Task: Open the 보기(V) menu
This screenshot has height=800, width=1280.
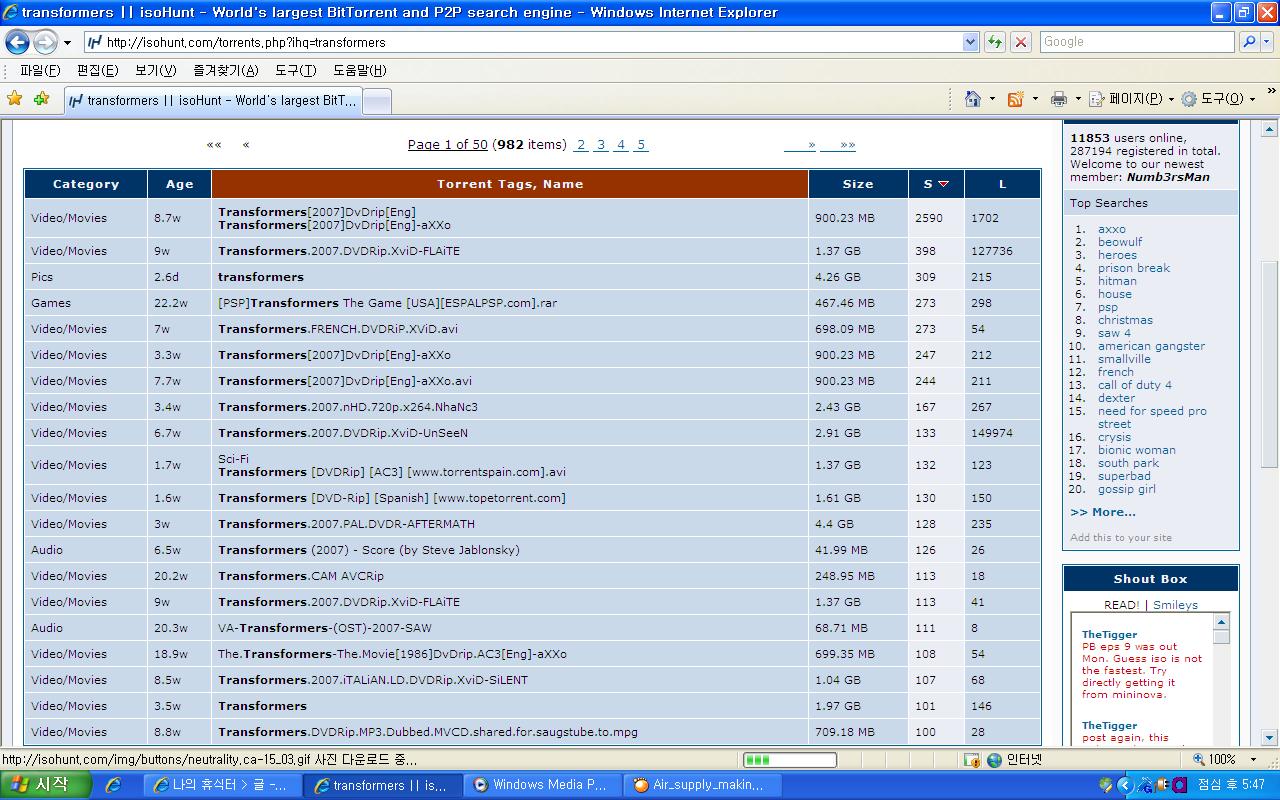Action: (155, 70)
